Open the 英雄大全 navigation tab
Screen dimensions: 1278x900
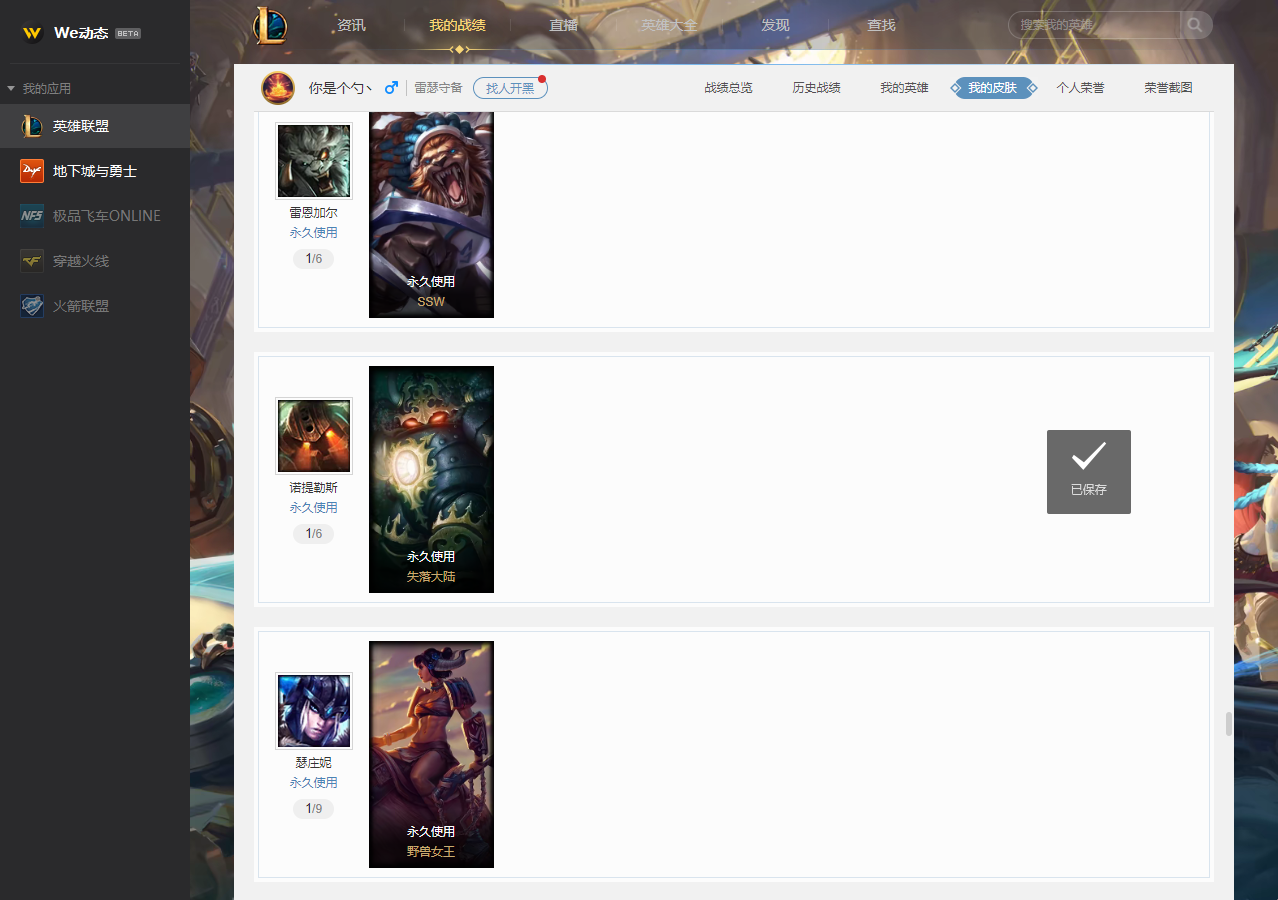(x=670, y=25)
